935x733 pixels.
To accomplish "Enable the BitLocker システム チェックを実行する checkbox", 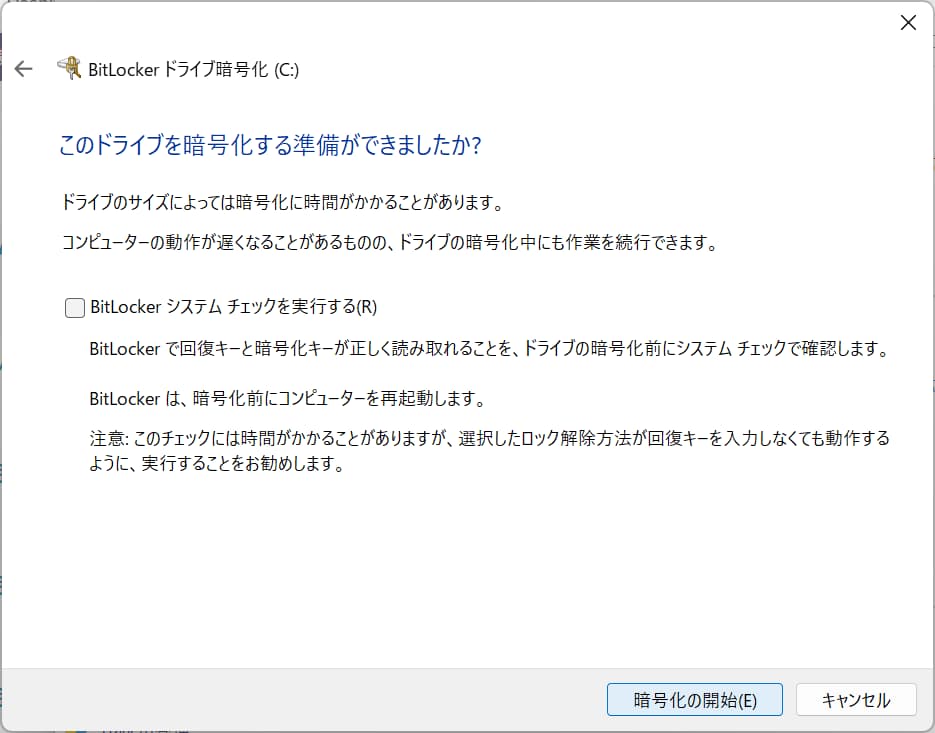I will point(74,308).
